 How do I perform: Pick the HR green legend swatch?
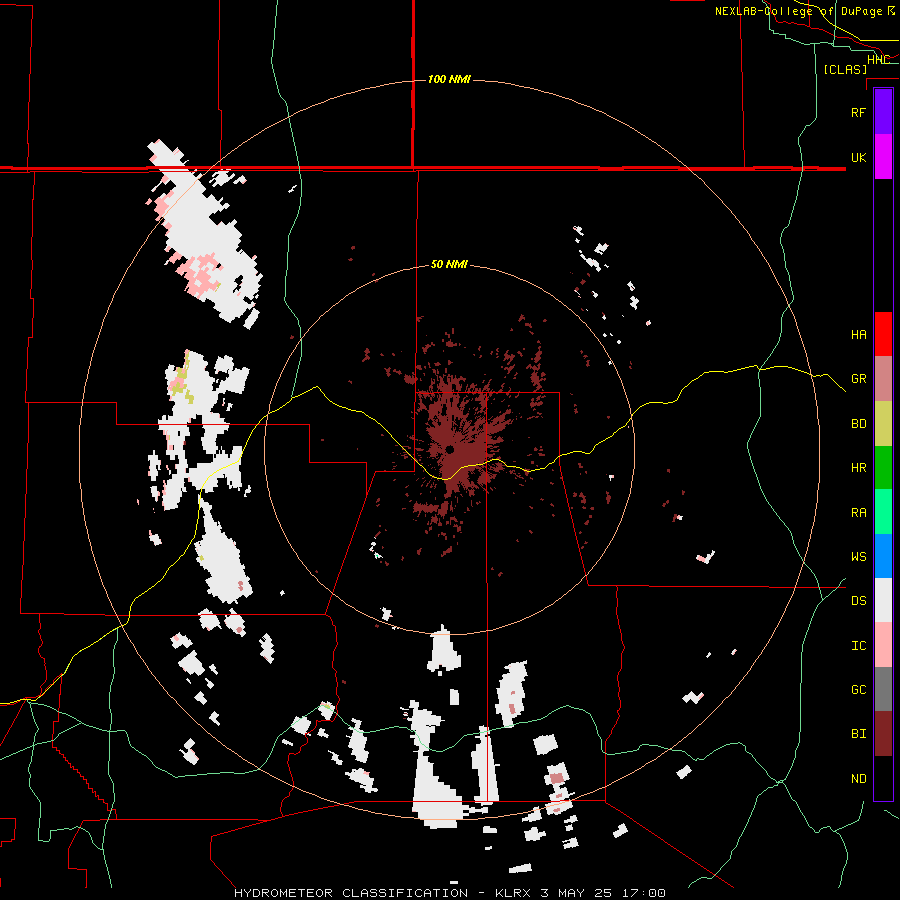click(883, 467)
